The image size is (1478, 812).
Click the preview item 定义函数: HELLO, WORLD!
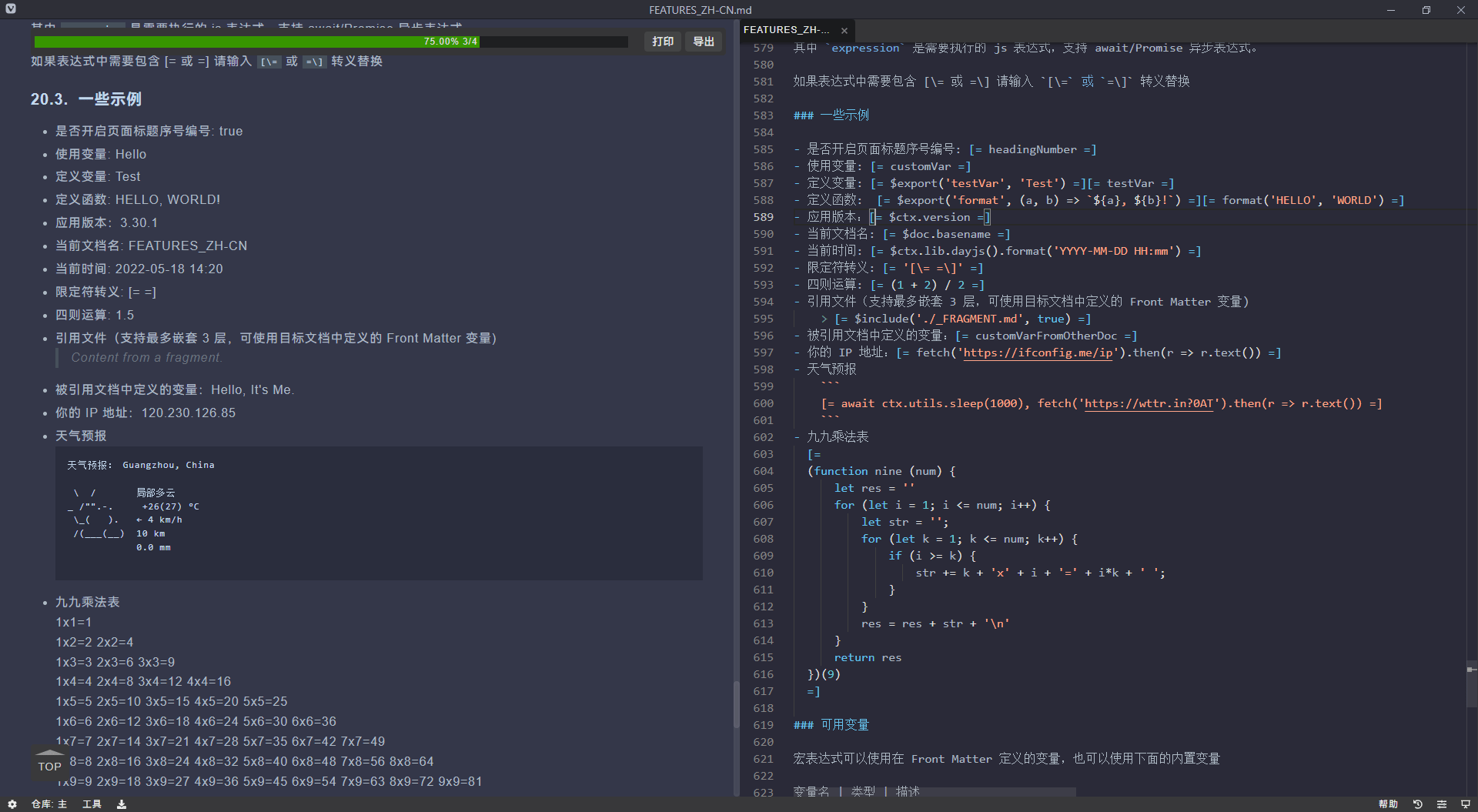point(138,200)
